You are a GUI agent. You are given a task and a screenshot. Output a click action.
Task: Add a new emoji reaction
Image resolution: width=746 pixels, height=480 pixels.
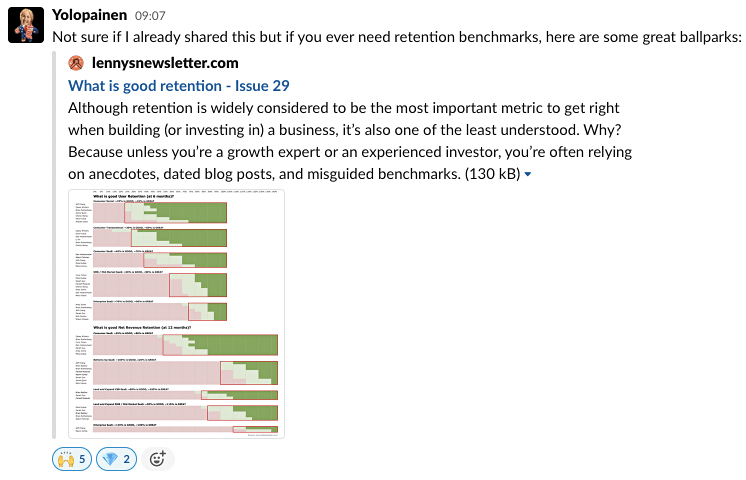[x=157, y=459]
